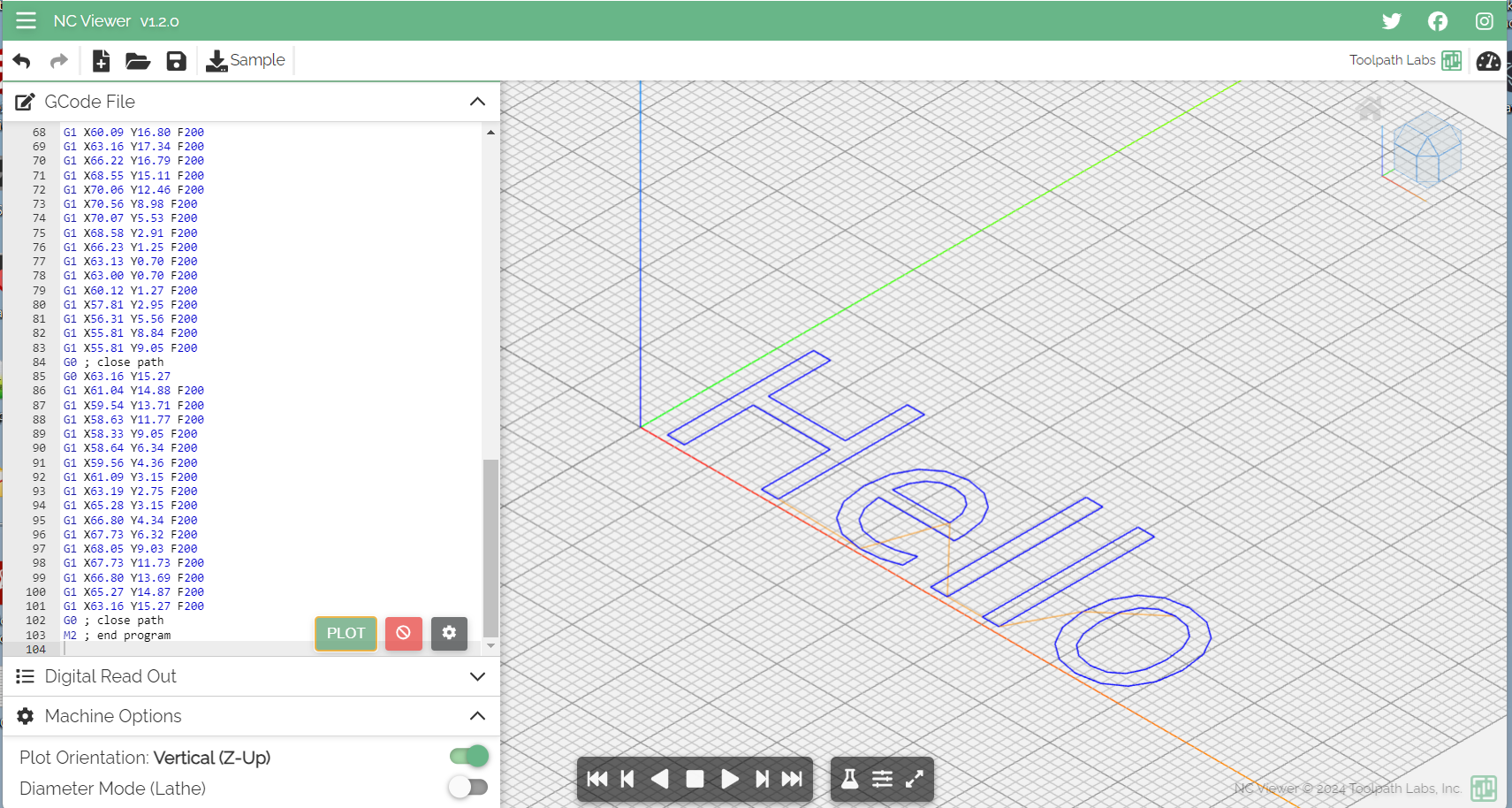Screen dimensions: 1512x808
Task: Stop the toolpath simulation
Action: [x=695, y=779]
